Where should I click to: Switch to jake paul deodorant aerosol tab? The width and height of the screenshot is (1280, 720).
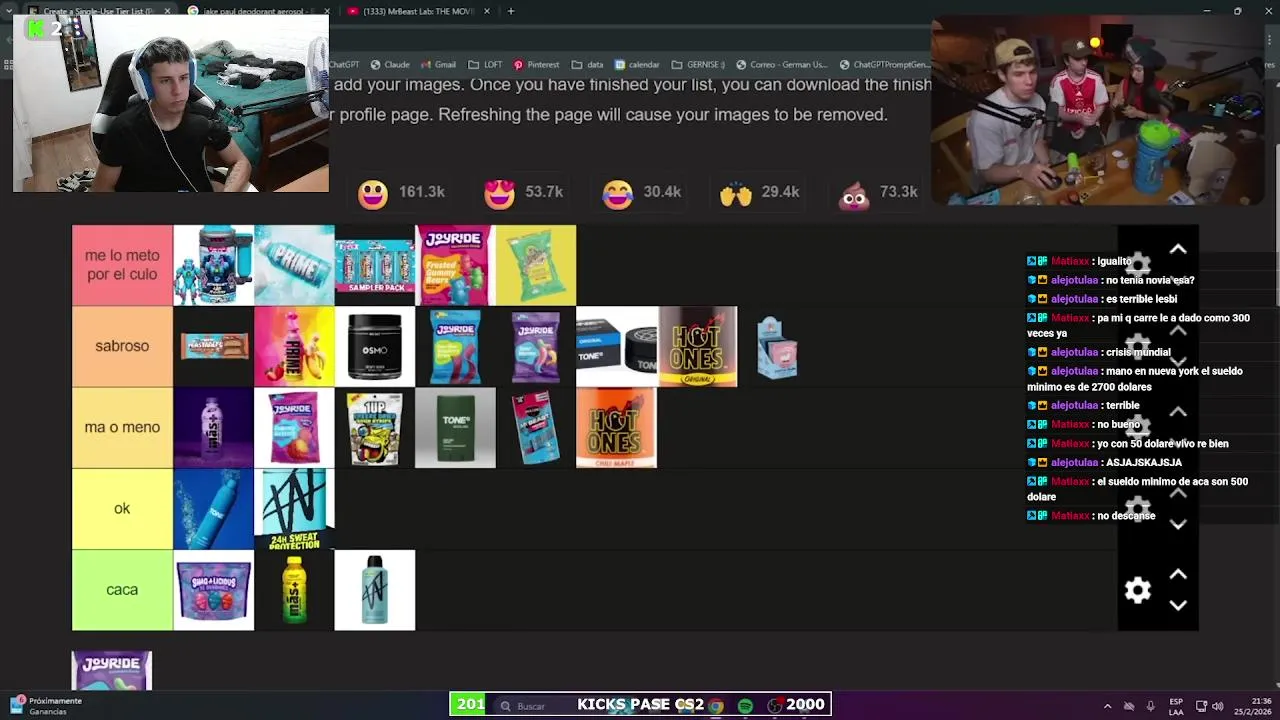(x=259, y=11)
